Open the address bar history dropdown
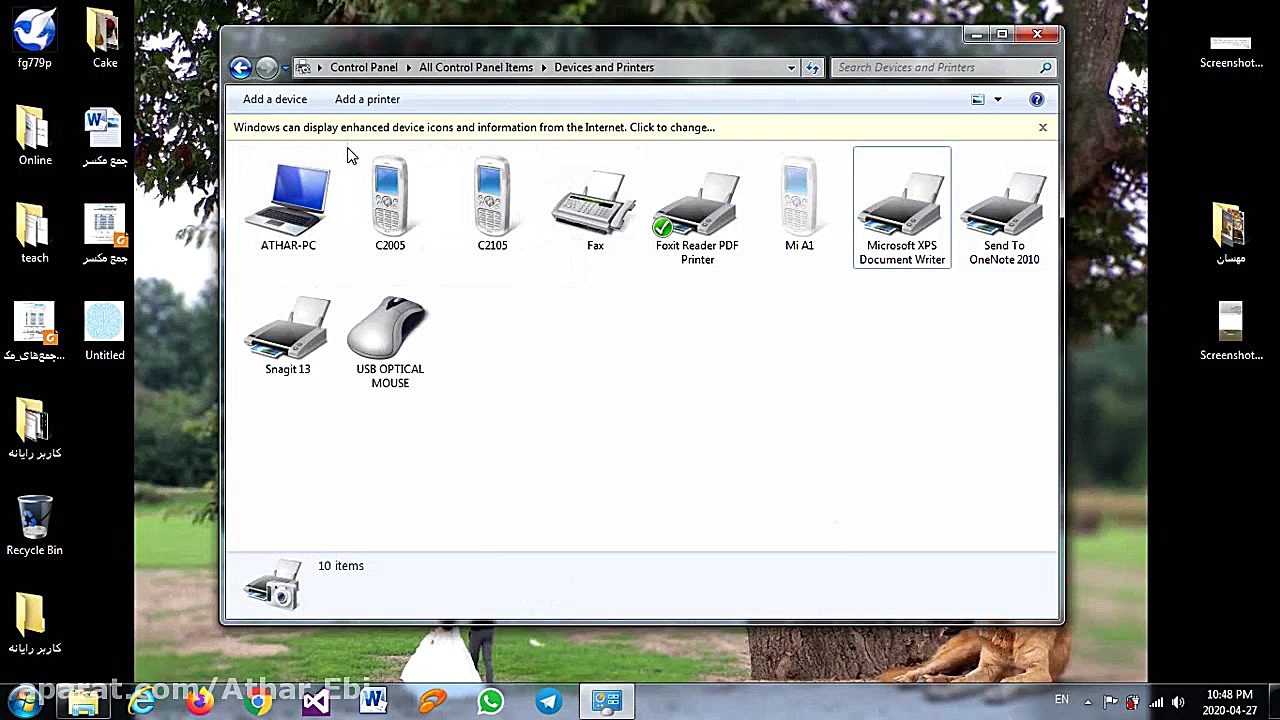 pos(791,68)
